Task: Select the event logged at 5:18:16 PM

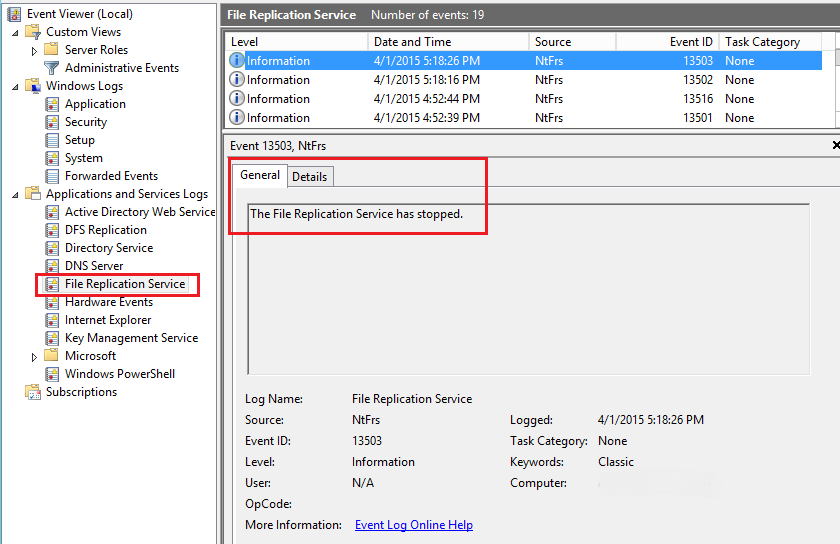Action: [524, 80]
